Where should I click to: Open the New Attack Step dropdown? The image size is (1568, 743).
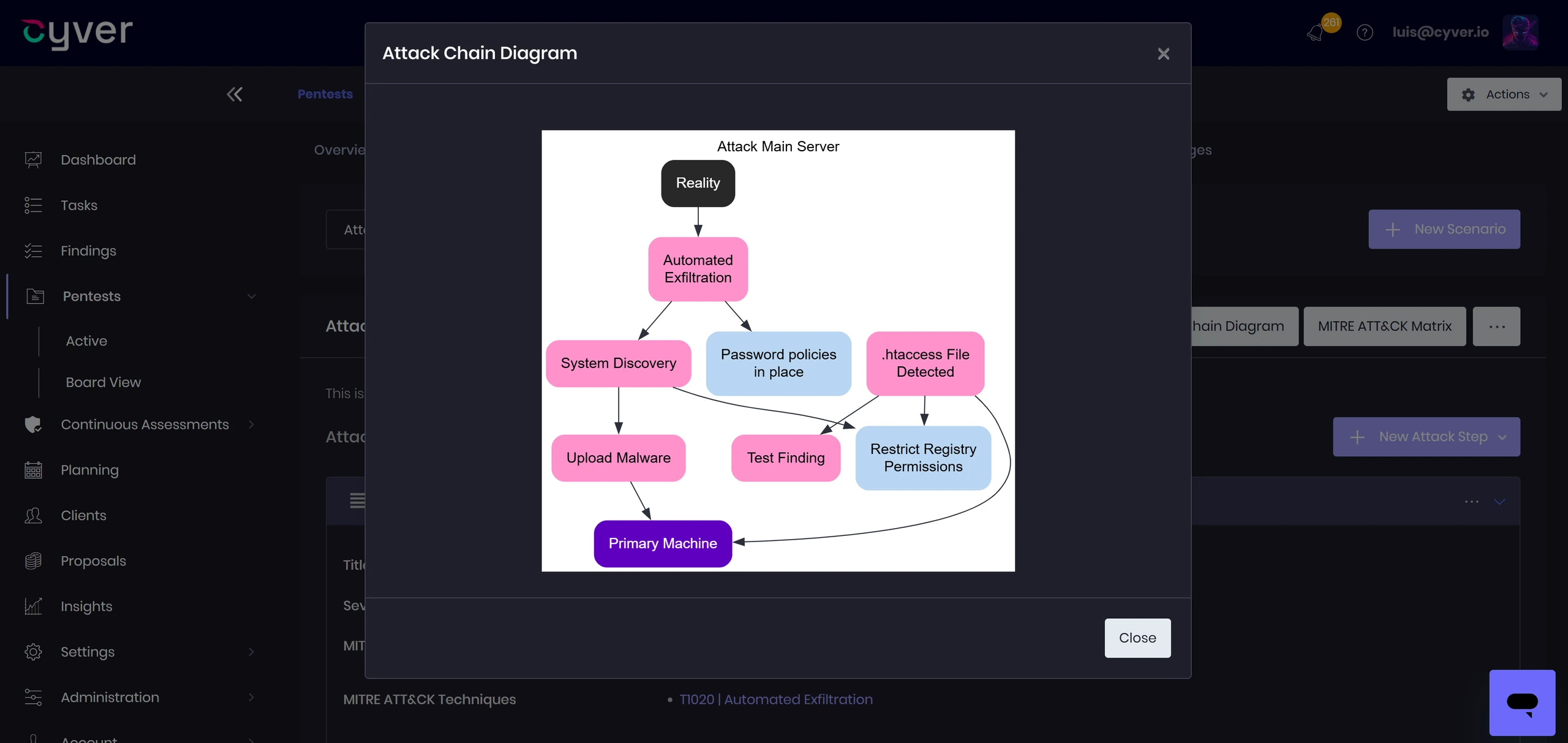[x=1426, y=437]
